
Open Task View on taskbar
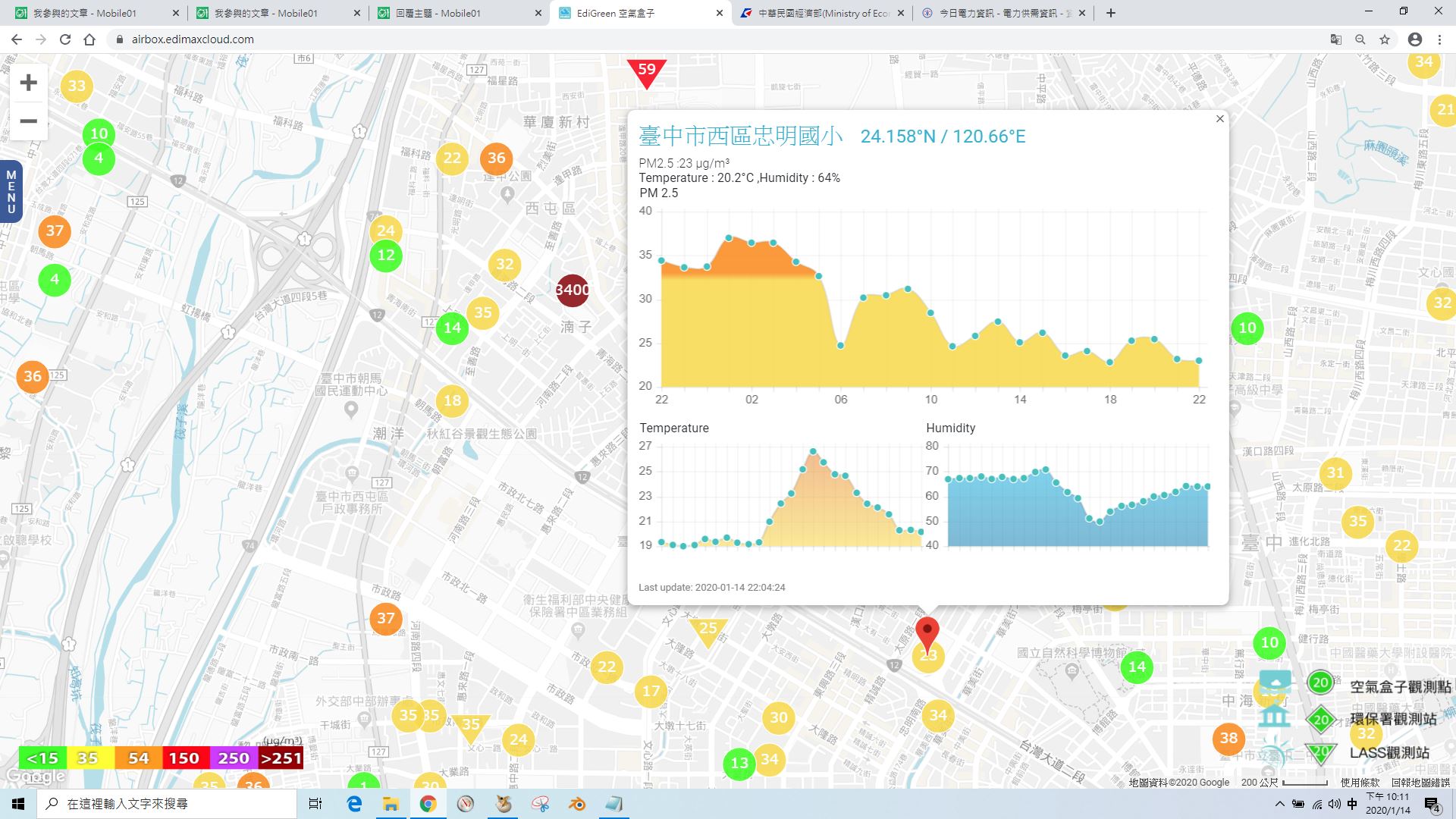click(315, 804)
